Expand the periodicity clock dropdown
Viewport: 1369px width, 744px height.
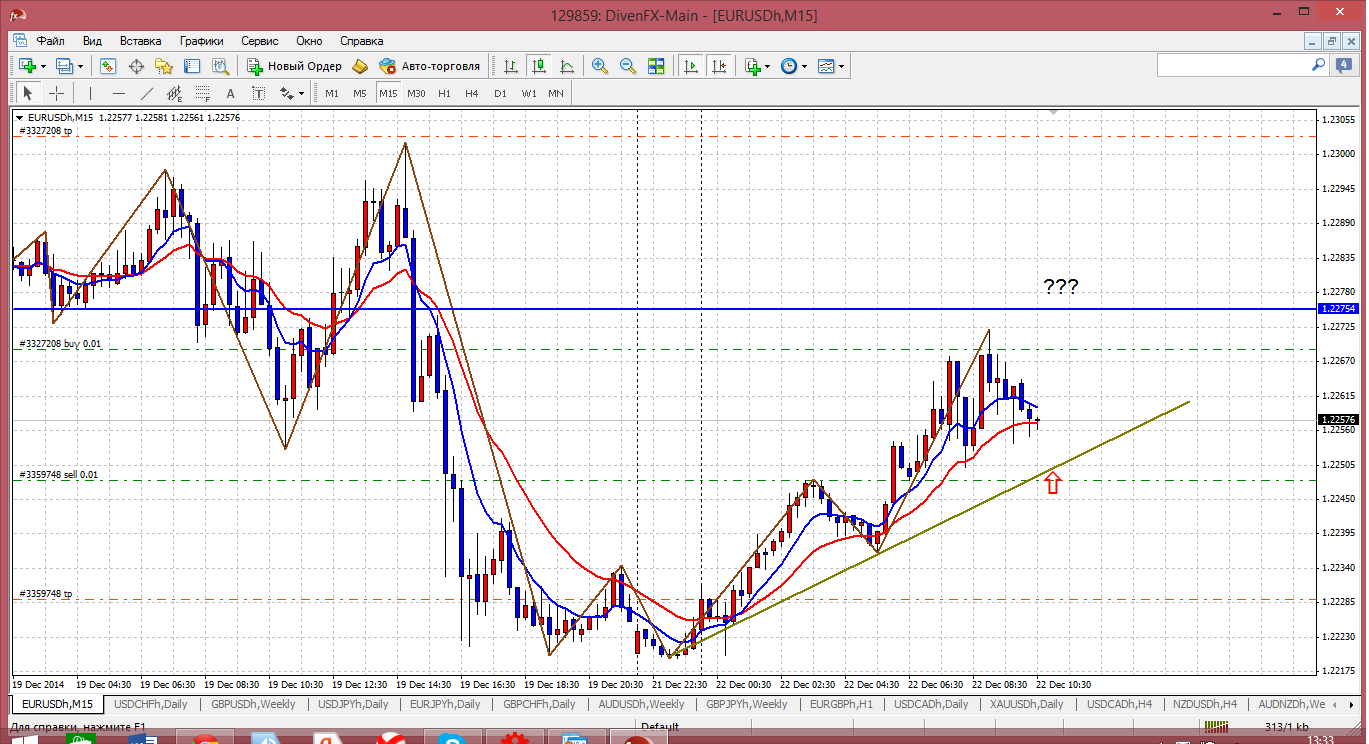point(804,67)
